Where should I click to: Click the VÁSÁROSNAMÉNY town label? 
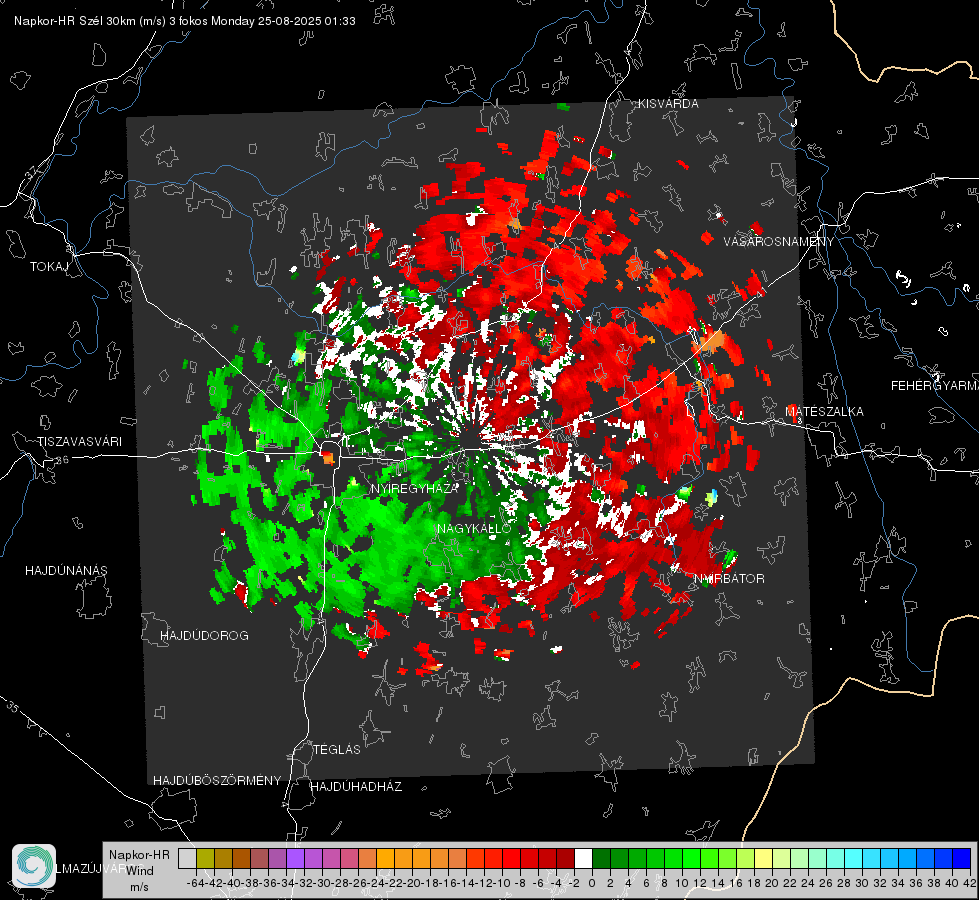tap(779, 242)
